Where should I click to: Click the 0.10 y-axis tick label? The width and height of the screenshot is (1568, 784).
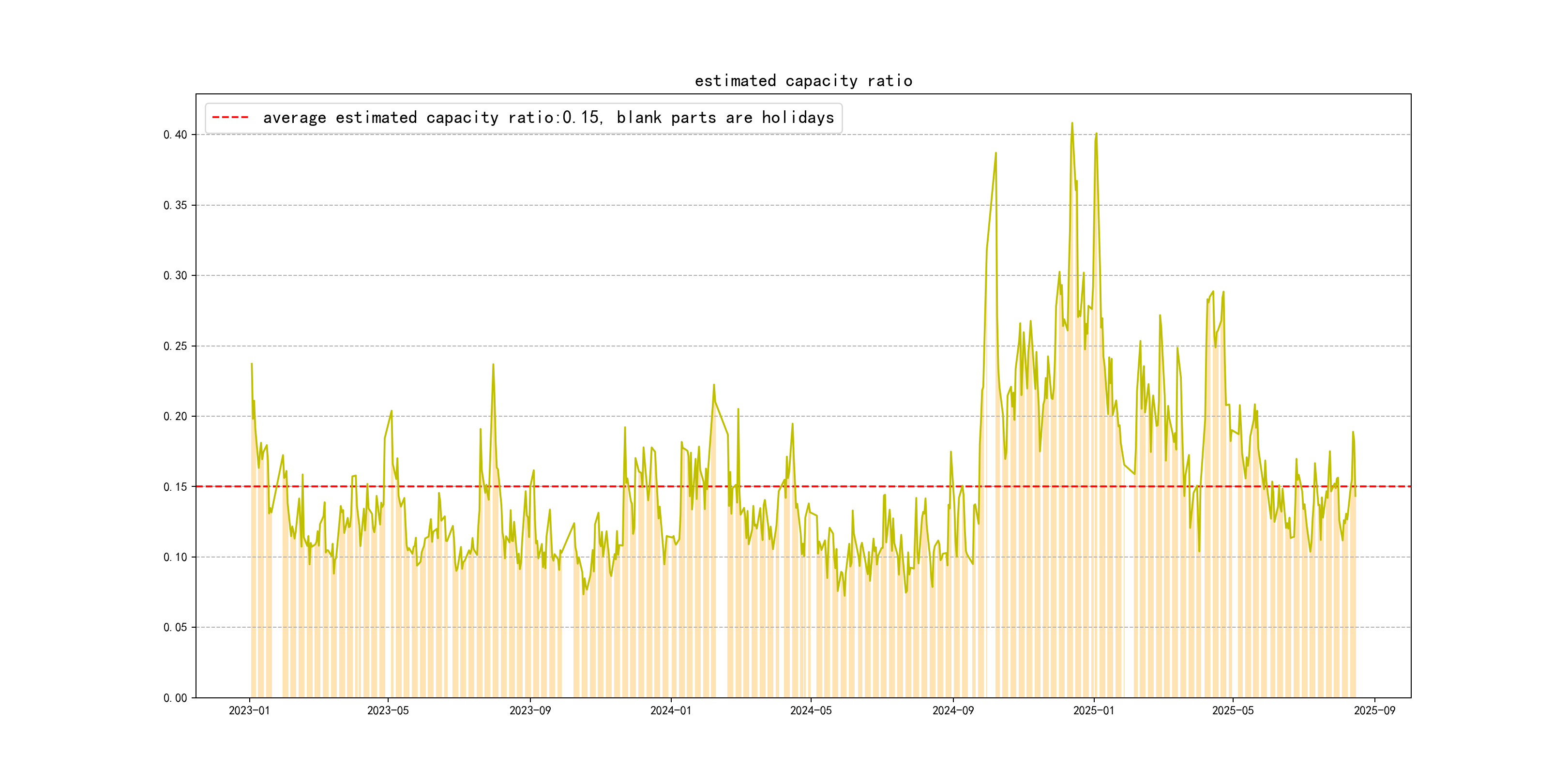point(175,557)
